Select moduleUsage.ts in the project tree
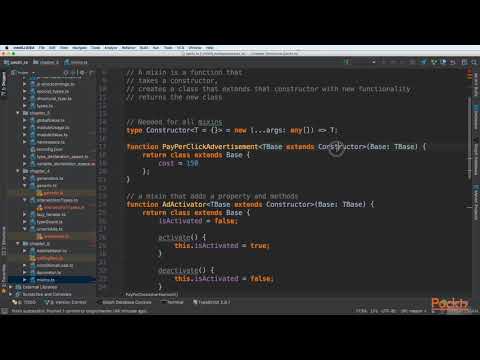 coord(53,128)
